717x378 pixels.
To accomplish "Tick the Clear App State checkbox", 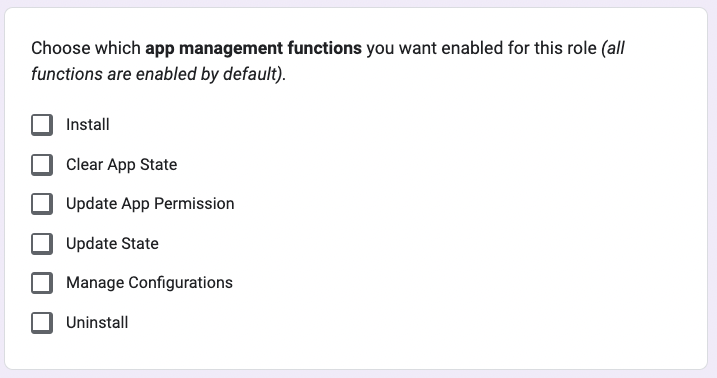I will 42,165.
